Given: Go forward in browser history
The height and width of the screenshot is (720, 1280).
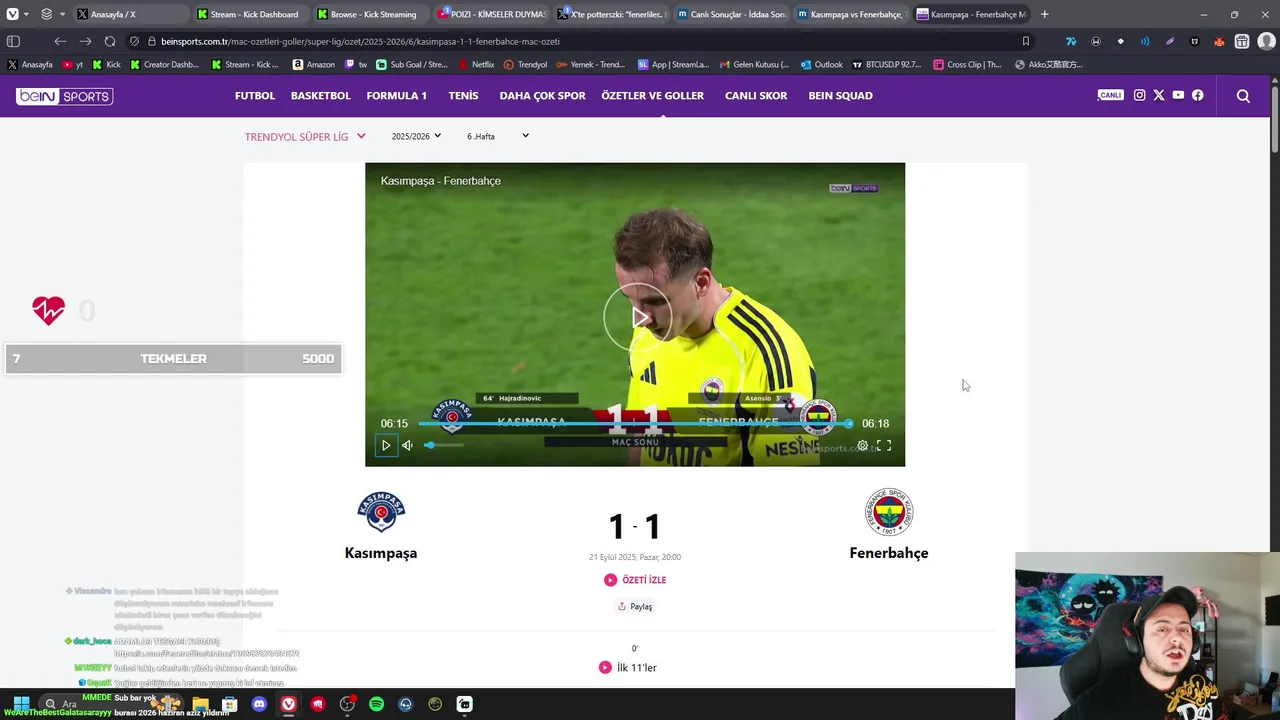Looking at the screenshot, I should (x=85, y=41).
